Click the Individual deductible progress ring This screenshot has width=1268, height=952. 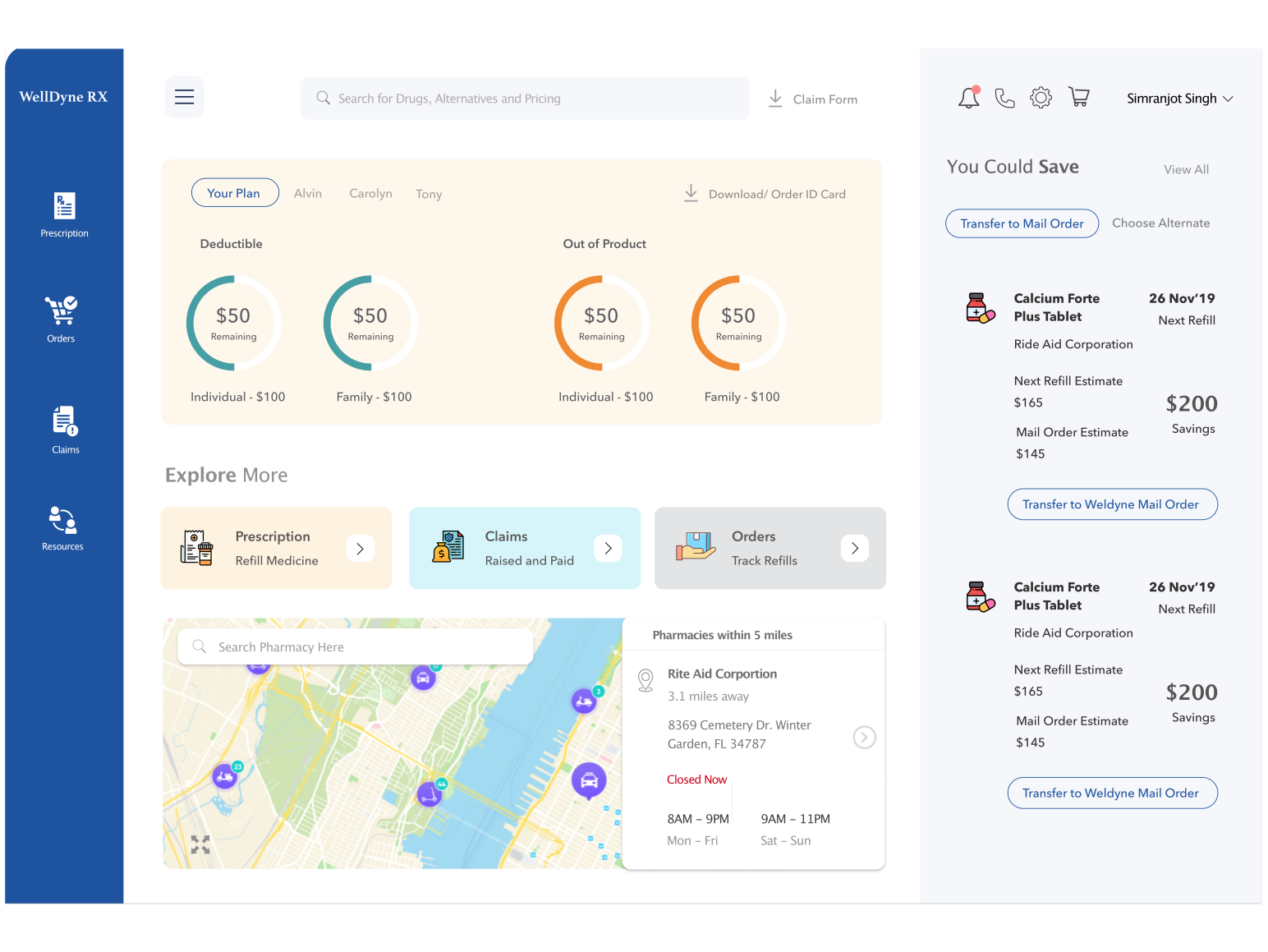click(233, 322)
